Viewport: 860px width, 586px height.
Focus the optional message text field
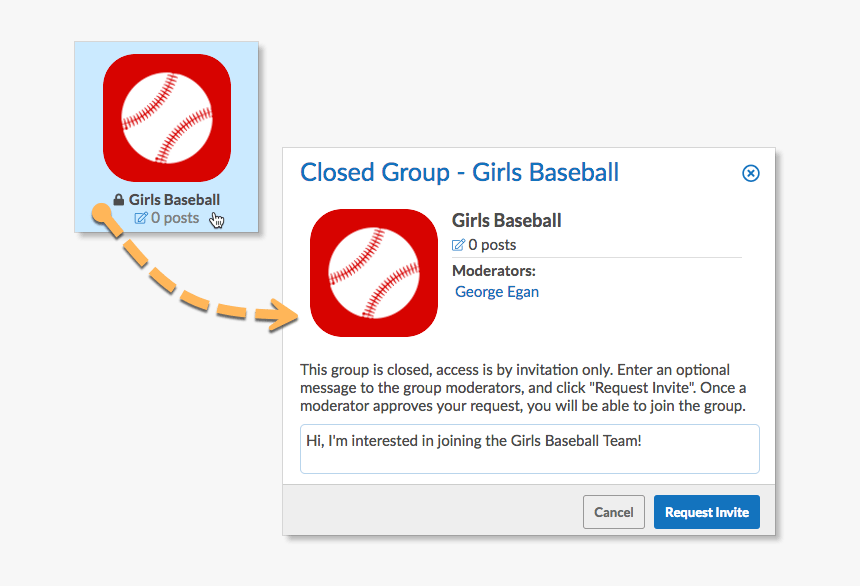[529, 449]
